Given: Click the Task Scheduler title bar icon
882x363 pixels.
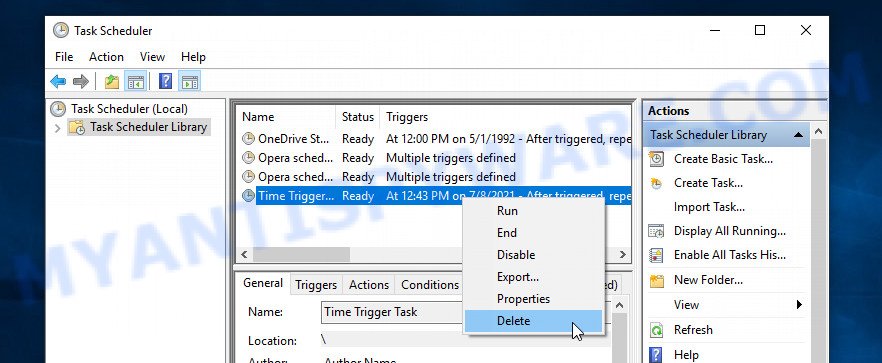Looking at the screenshot, I should [61, 30].
